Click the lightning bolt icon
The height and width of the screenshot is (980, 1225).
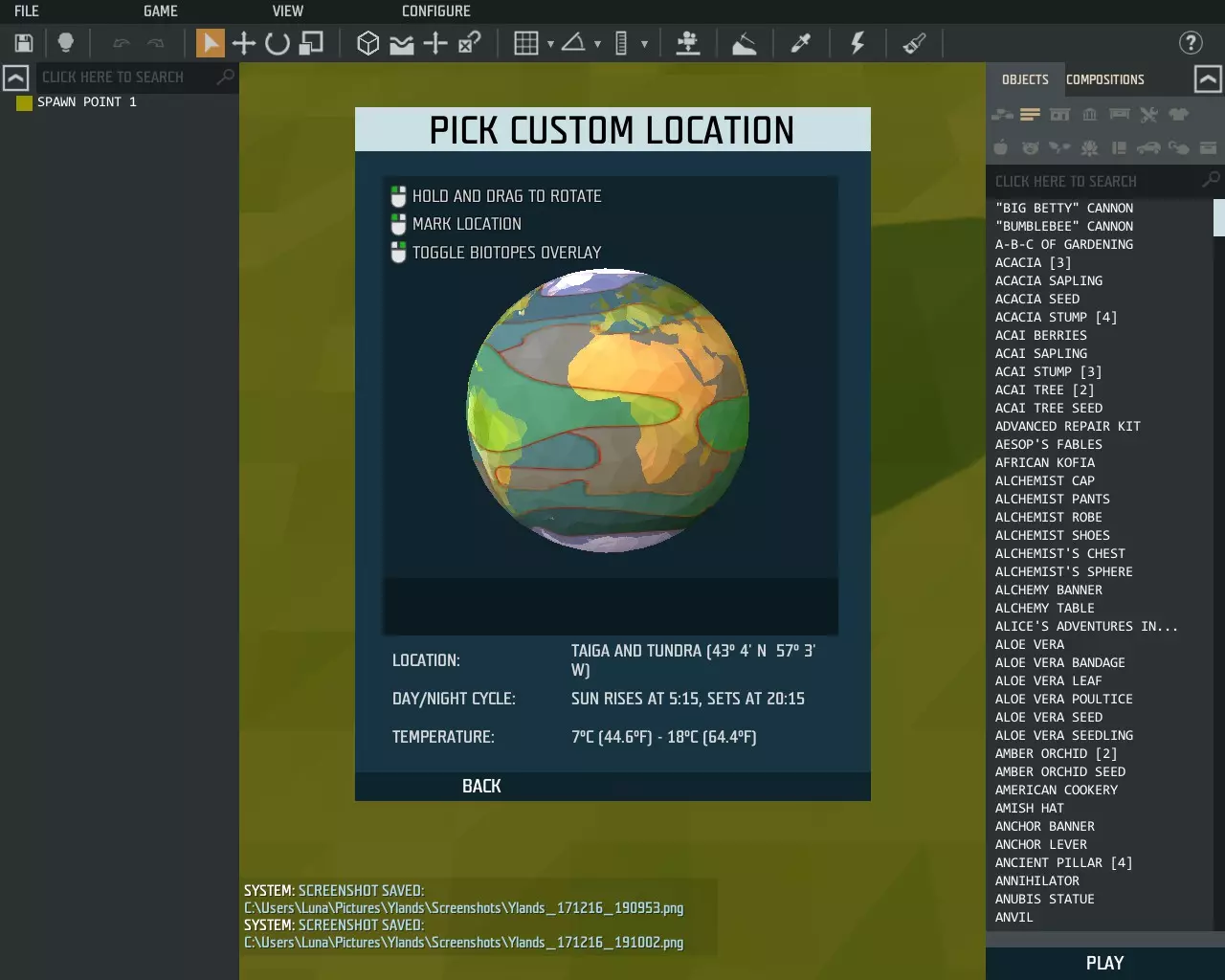pyautogui.click(x=857, y=43)
